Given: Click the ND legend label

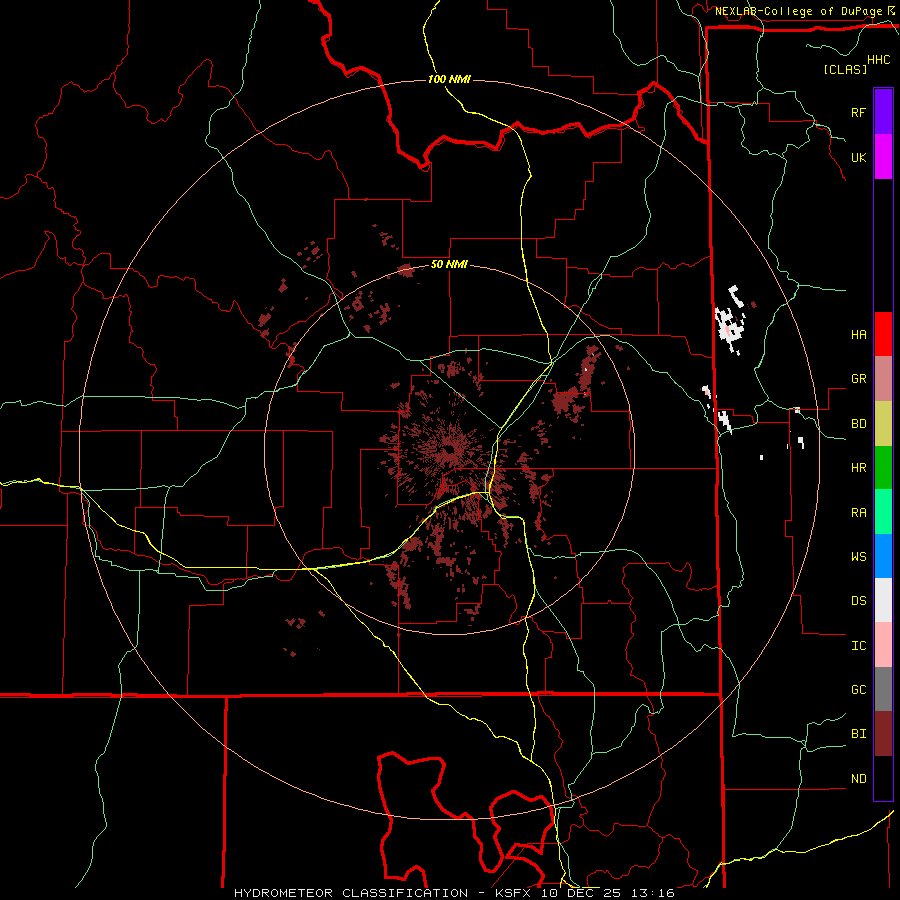Looking at the screenshot, I should [x=858, y=779].
